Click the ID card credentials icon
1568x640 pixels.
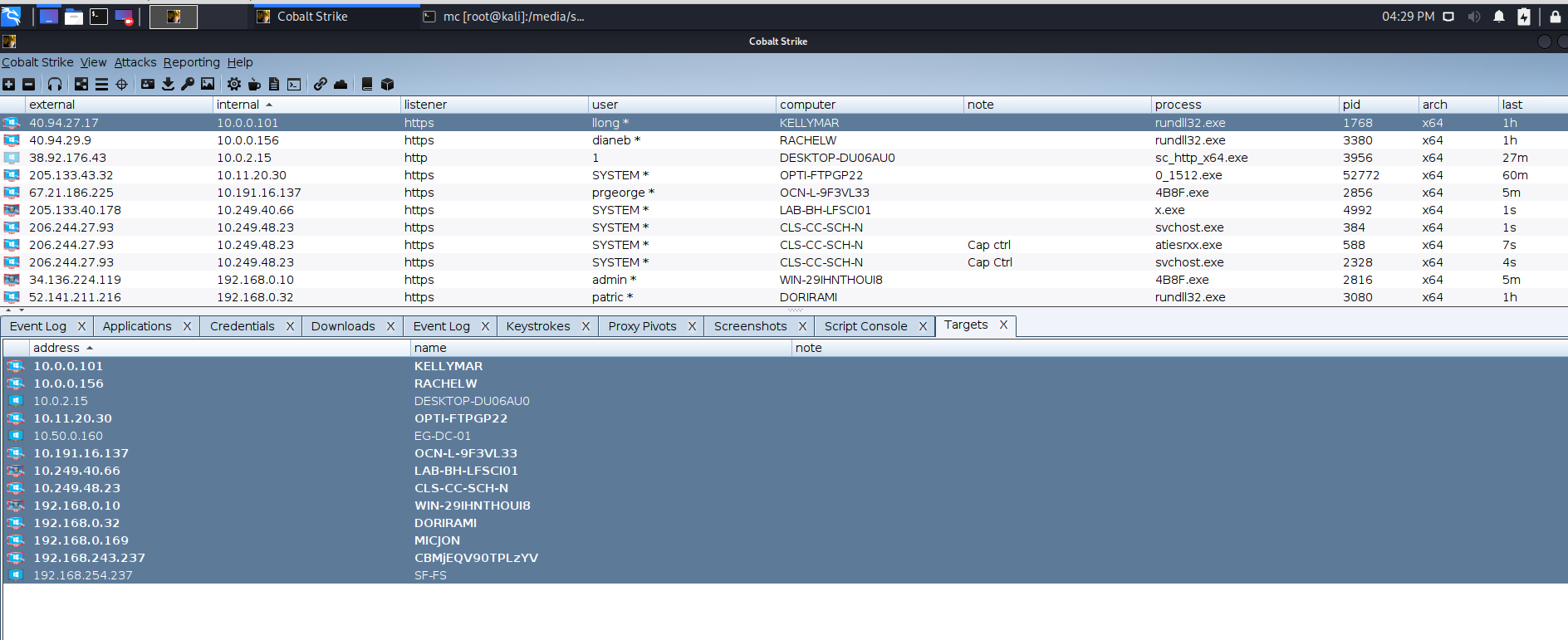click(x=148, y=84)
